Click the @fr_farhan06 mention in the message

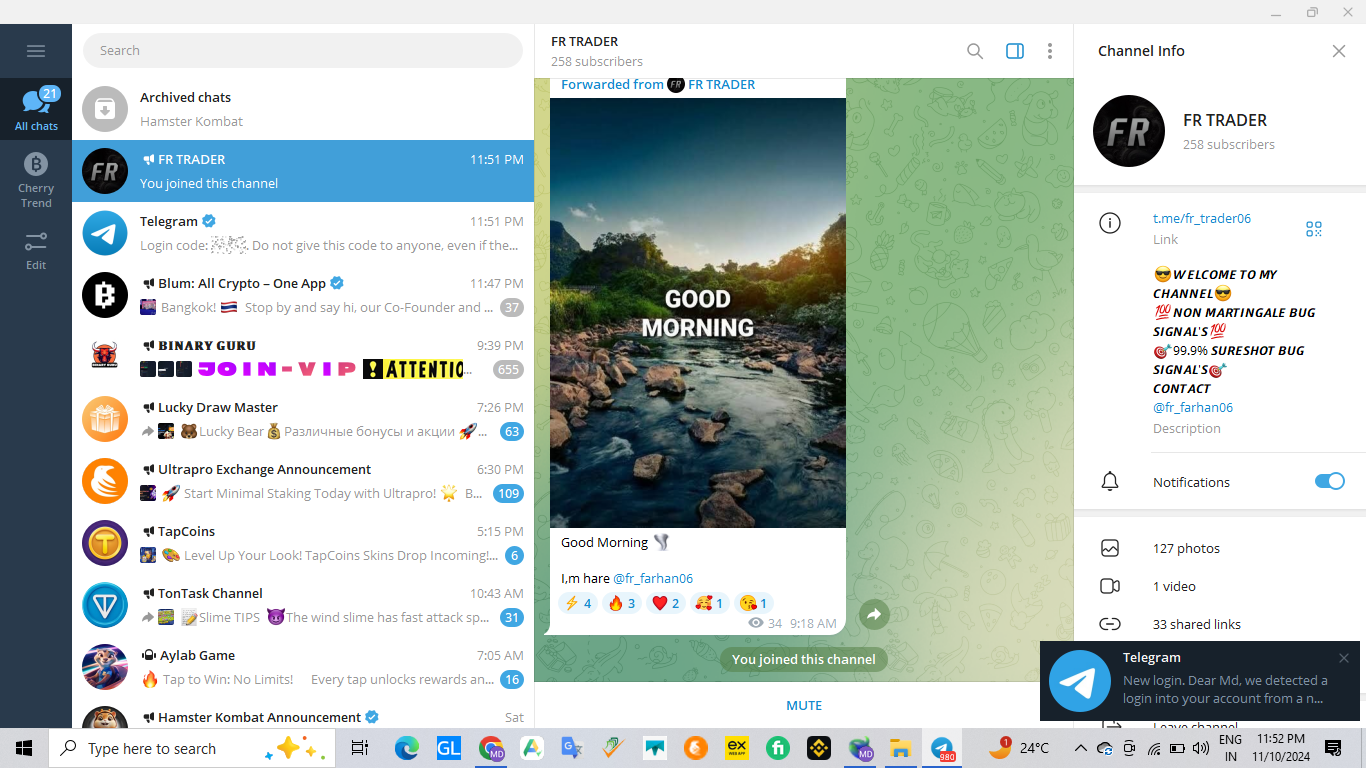653,578
